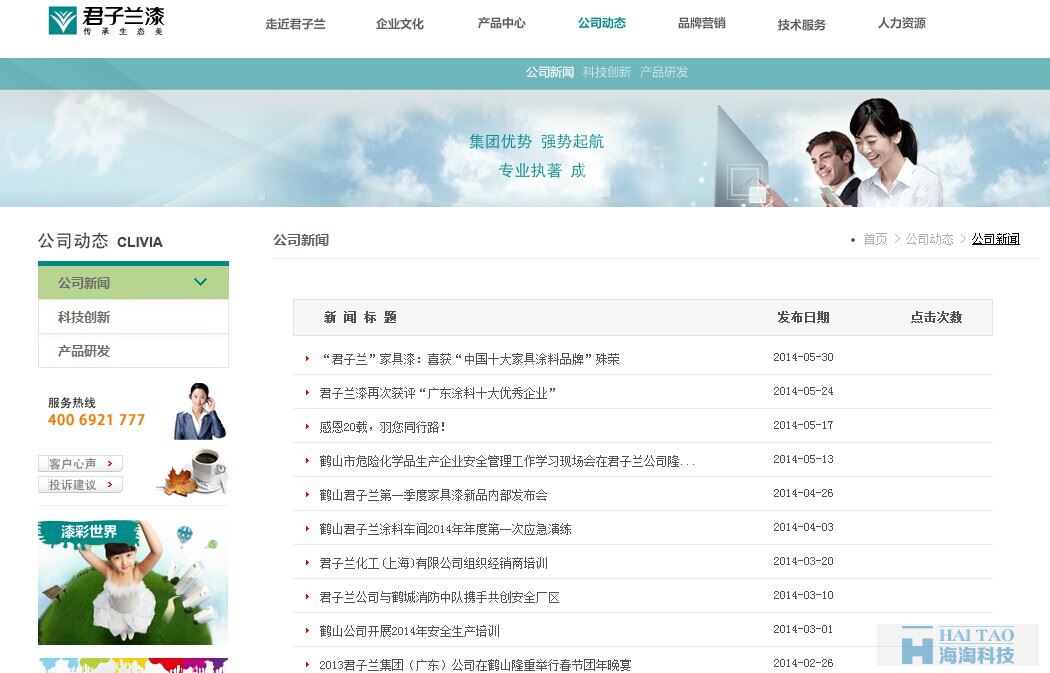Image resolution: width=1050 pixels, height=673 pixels.
Task: Click the customer service woman photo
Action: pyautogui.click(x=200, y=411)
